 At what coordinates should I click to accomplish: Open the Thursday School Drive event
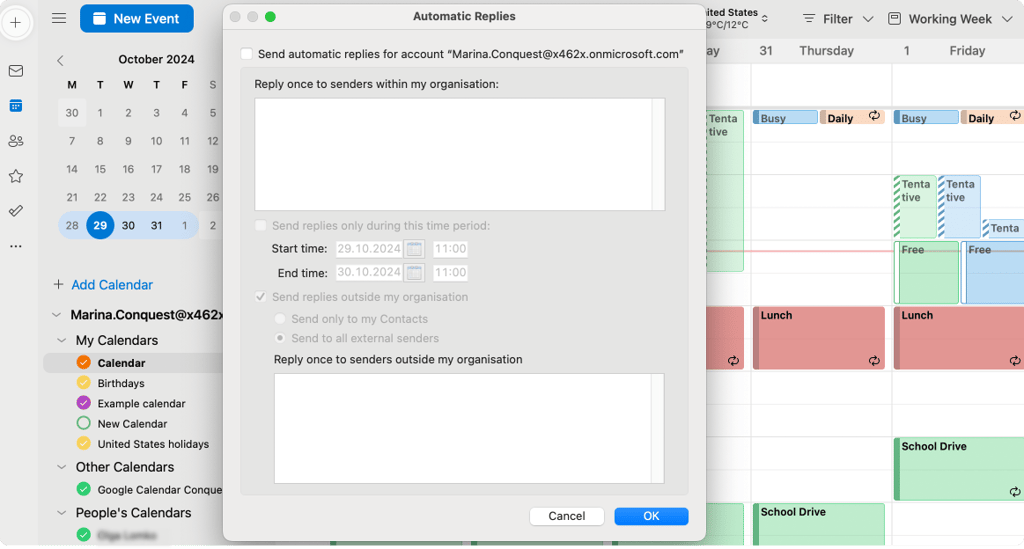818,524
